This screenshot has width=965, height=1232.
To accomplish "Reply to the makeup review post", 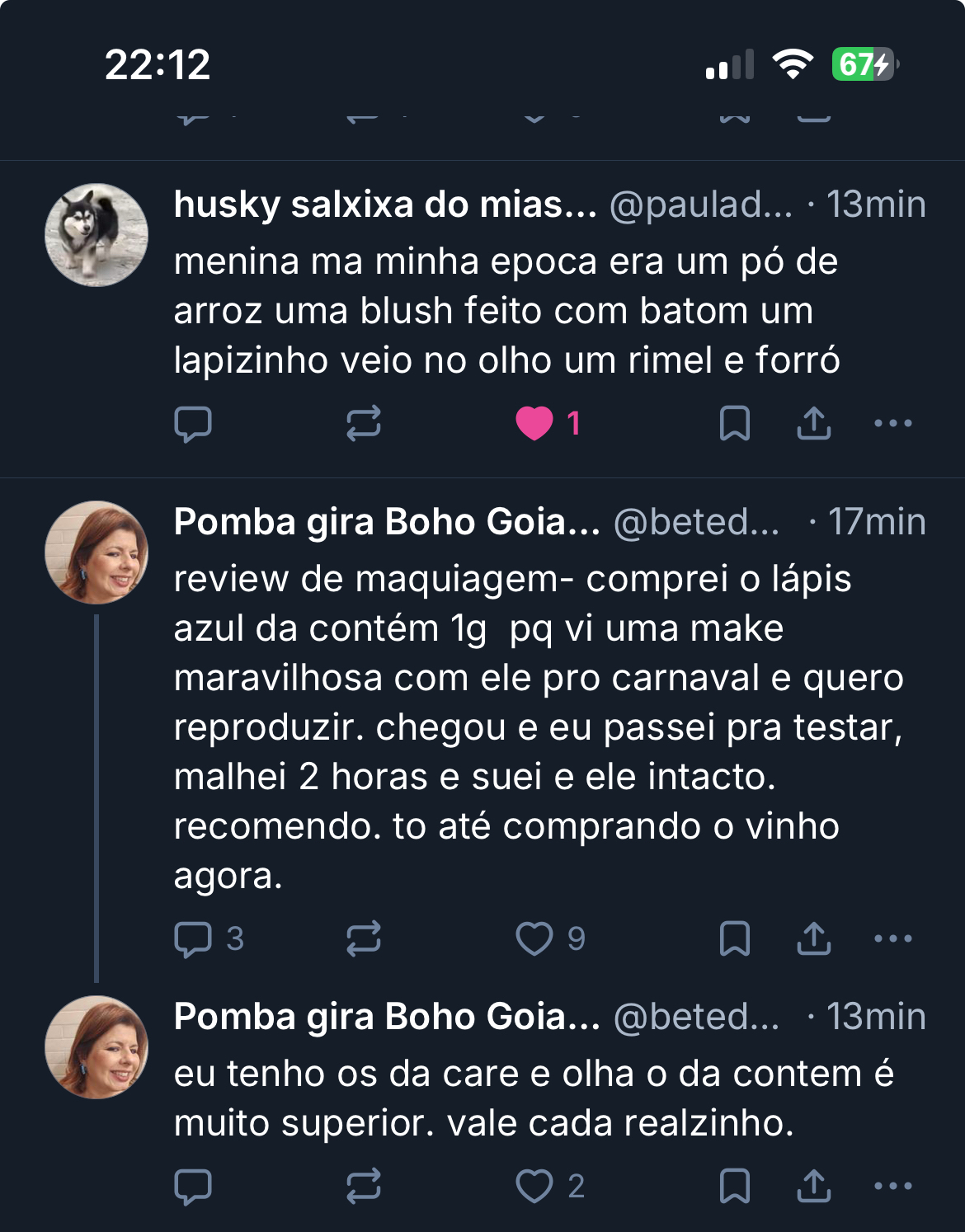I will tap(193, 938).
